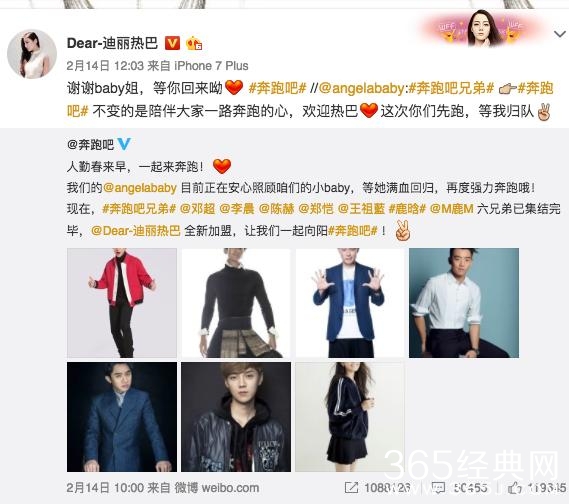This screenshot has height=504, width=569.
Task: Open the post options chevron menu
Action: tap(560, 34)
